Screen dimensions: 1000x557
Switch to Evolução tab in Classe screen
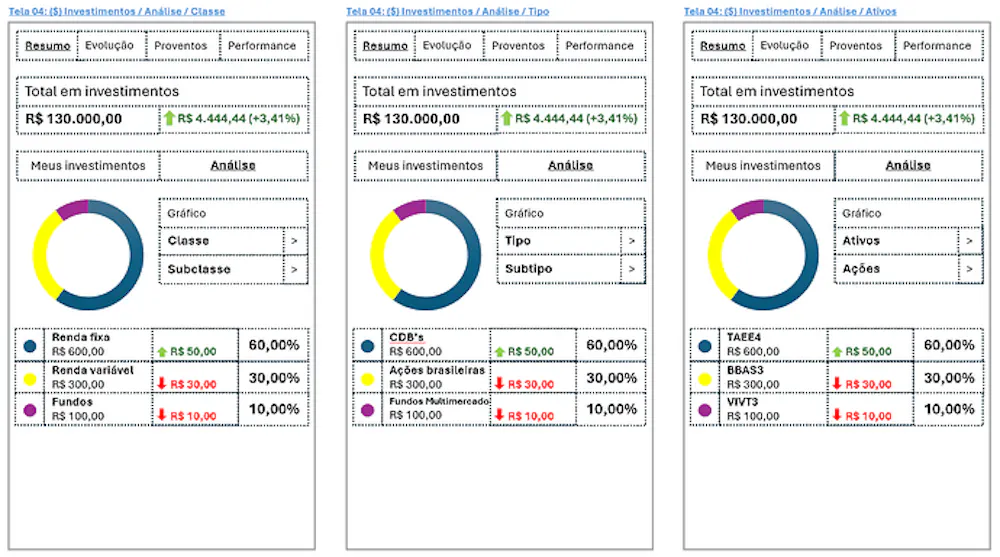110,46
